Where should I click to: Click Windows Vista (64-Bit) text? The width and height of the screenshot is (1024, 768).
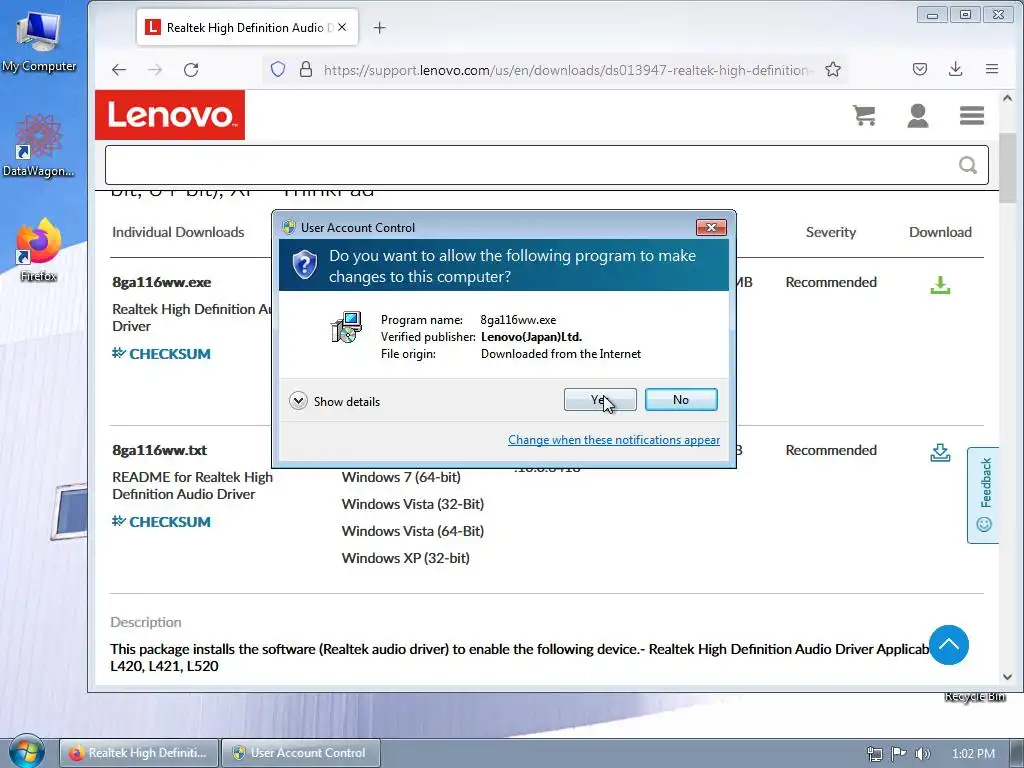coord(413,531)
